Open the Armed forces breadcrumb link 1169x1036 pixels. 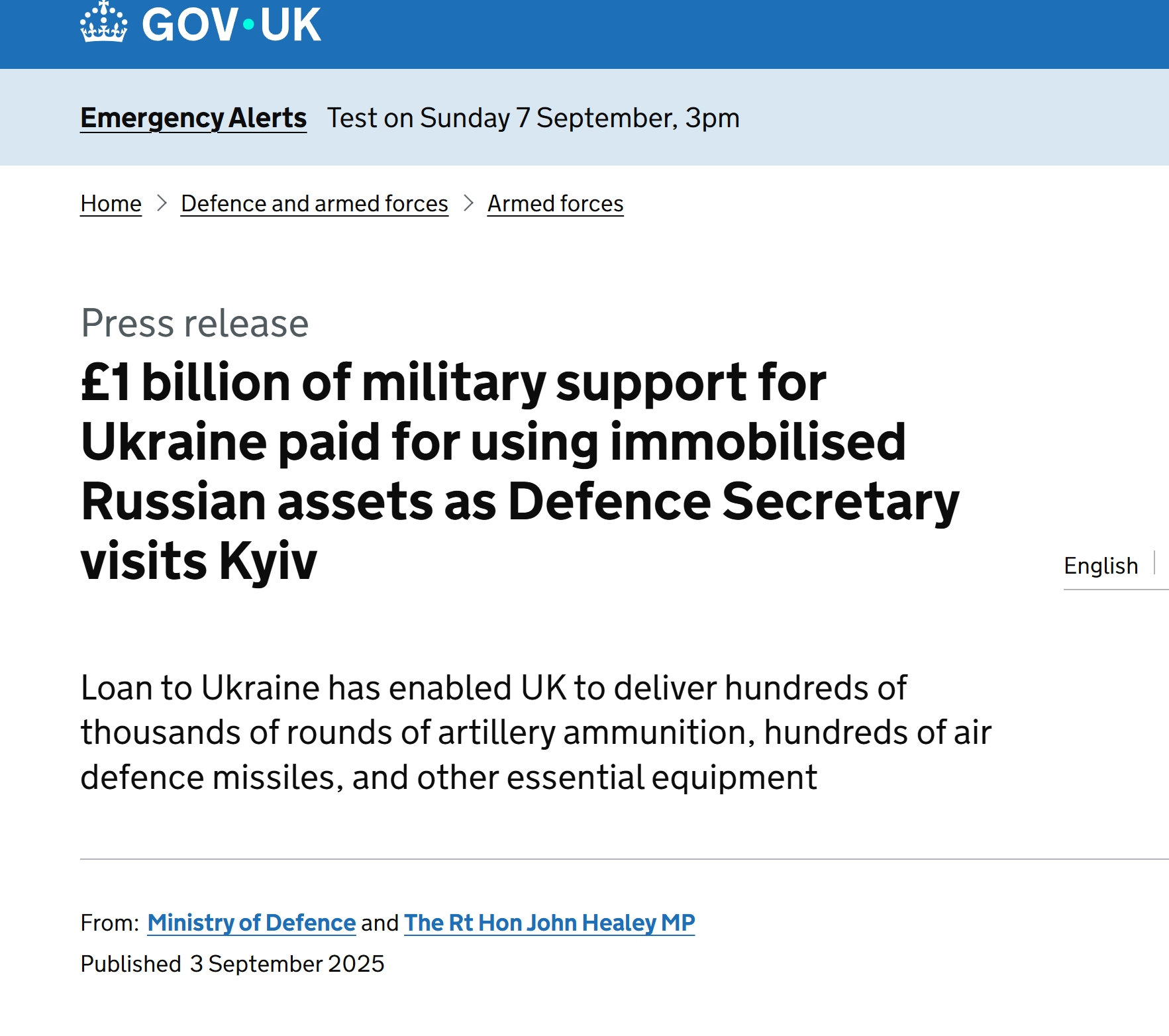click(x=555, y=203)
